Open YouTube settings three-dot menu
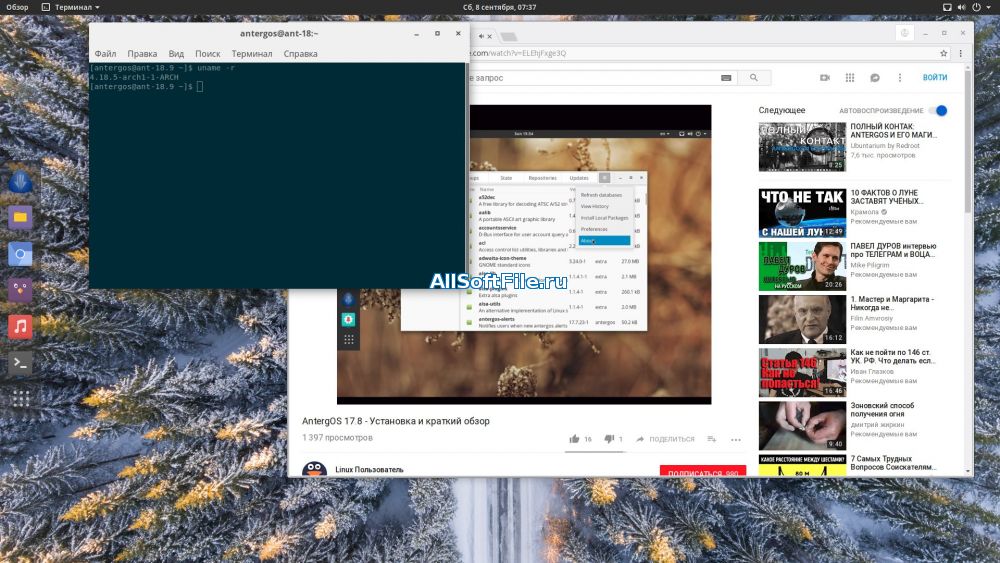Screen dimensions: 1000x563 pos(900,78)
